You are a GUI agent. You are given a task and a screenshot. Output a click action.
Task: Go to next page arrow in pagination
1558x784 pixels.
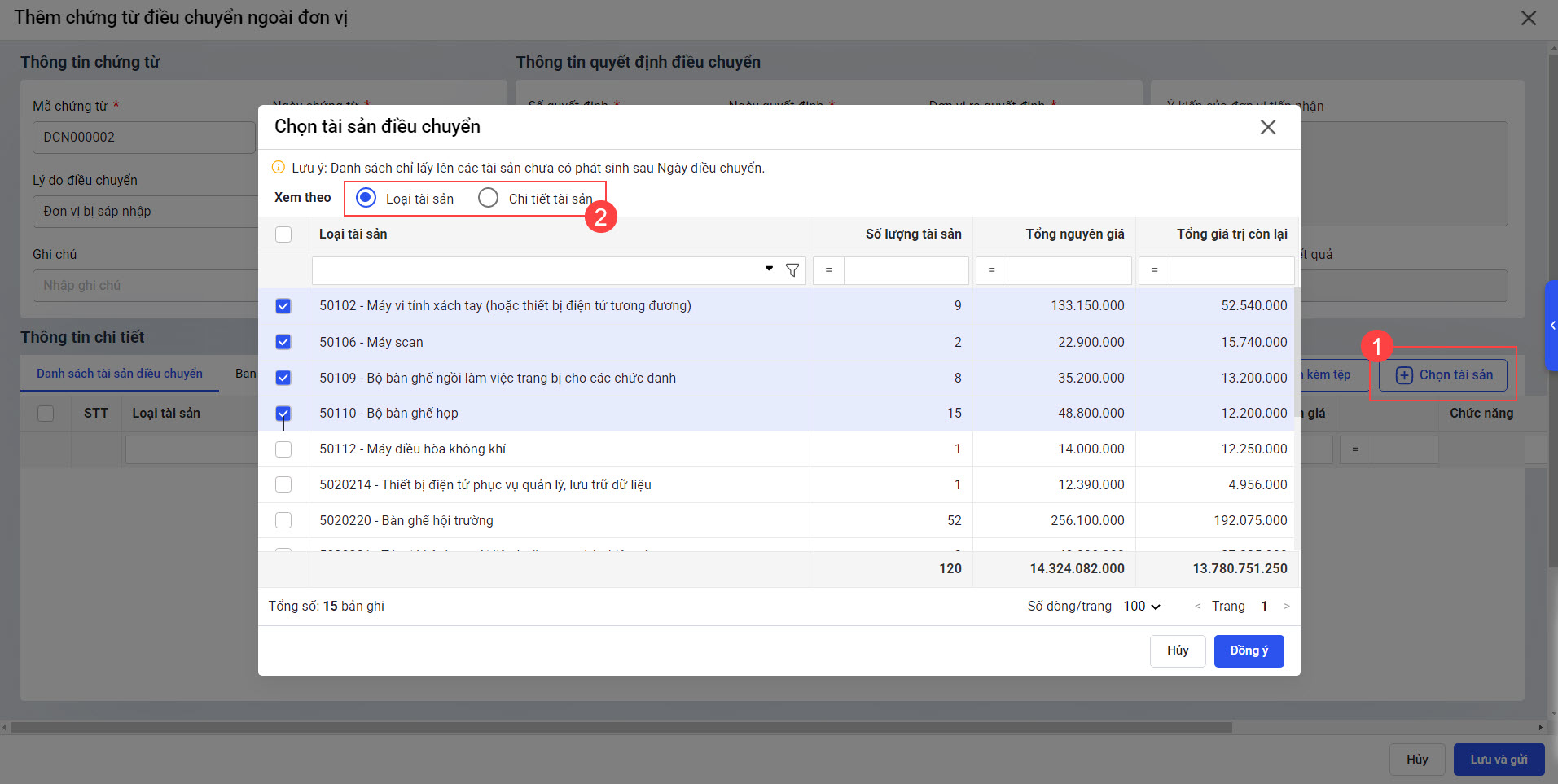pos(1286,606)
